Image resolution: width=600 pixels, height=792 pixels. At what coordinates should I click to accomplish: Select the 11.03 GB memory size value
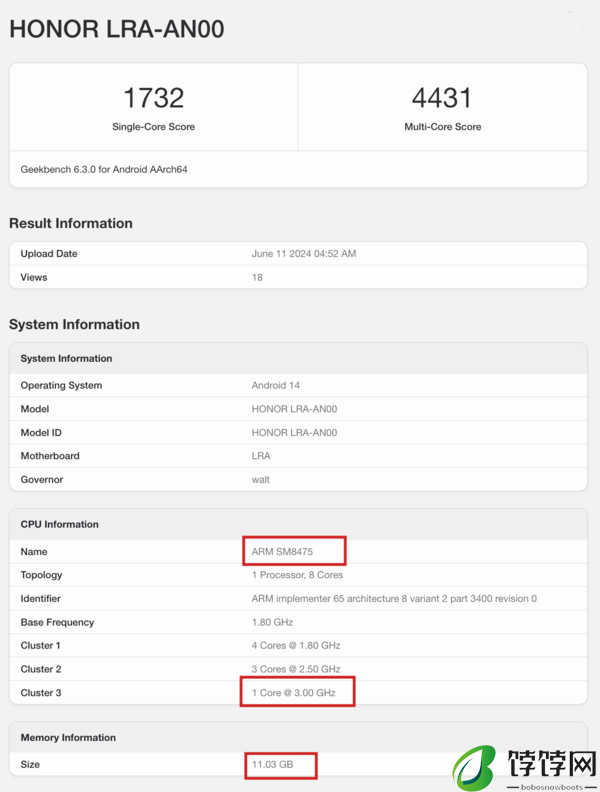click(x=272, y=765)
